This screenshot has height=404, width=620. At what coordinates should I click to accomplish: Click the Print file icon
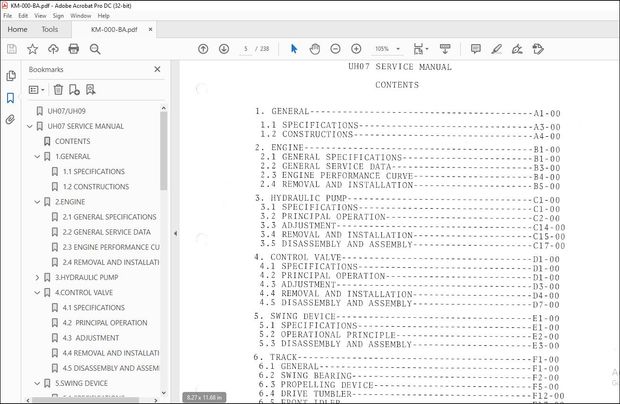point(75,48)
